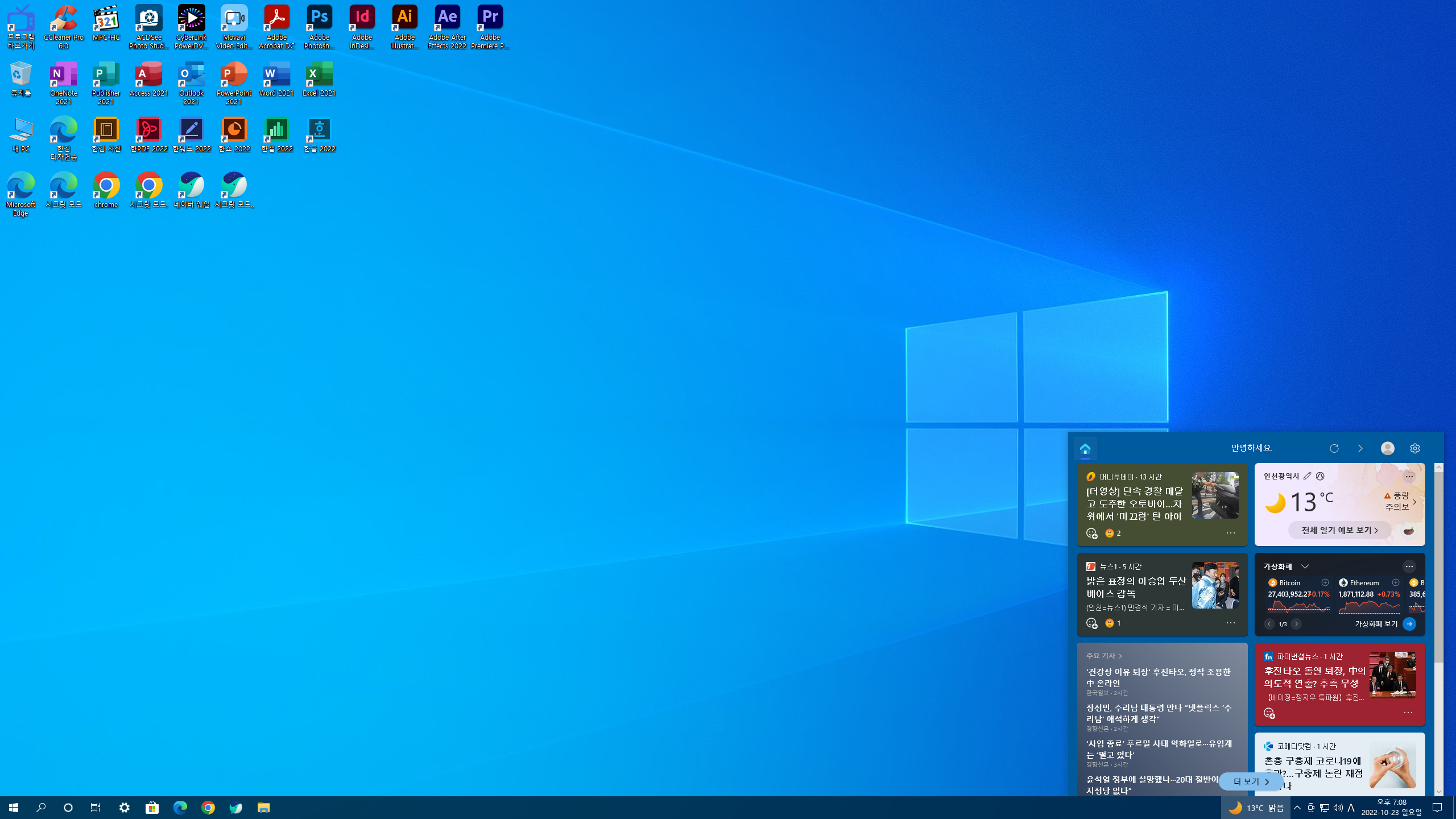Click the 더 보기 button

1251,781
